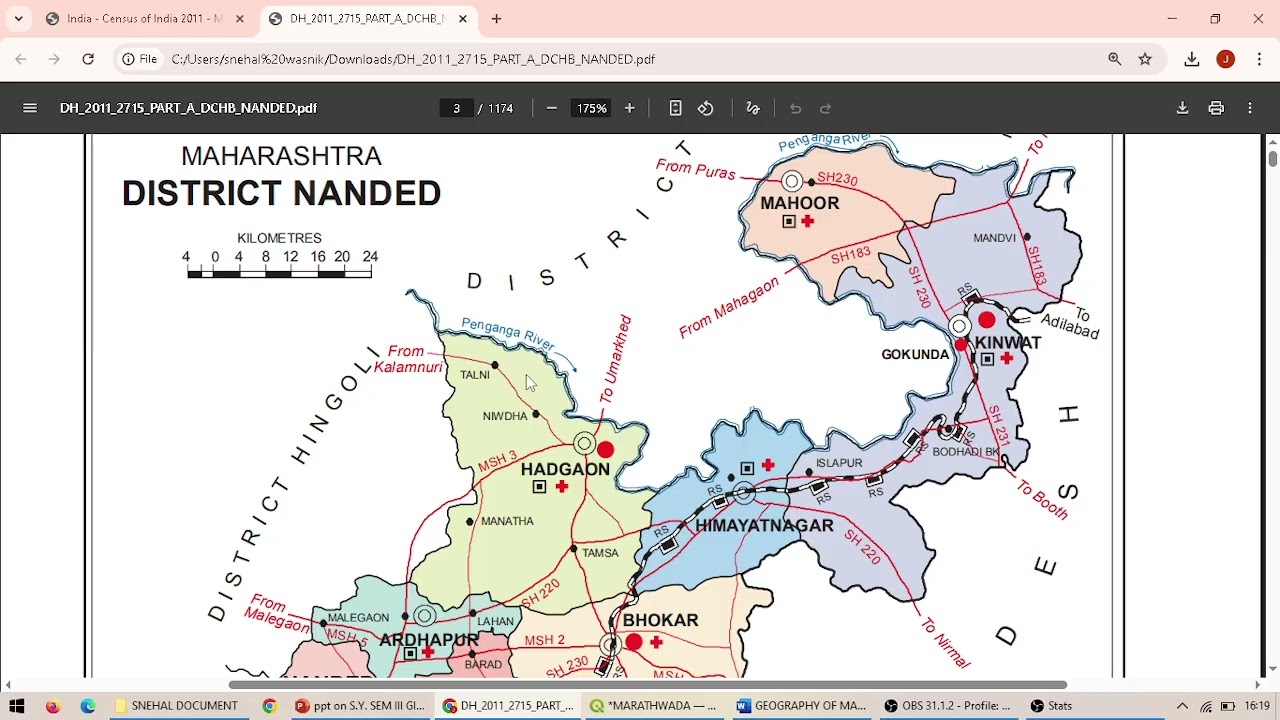Viewport: 1280px width, 720px height.
Task: Click the File site info chip
Action: click(x=140, y=59)
